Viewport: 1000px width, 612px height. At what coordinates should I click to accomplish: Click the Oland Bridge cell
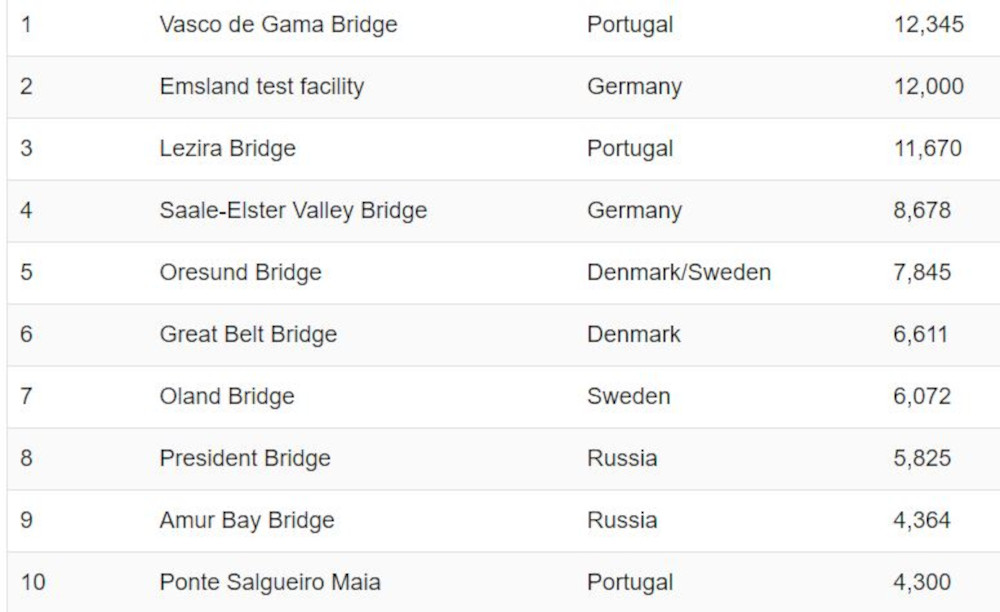click(227, 397)
